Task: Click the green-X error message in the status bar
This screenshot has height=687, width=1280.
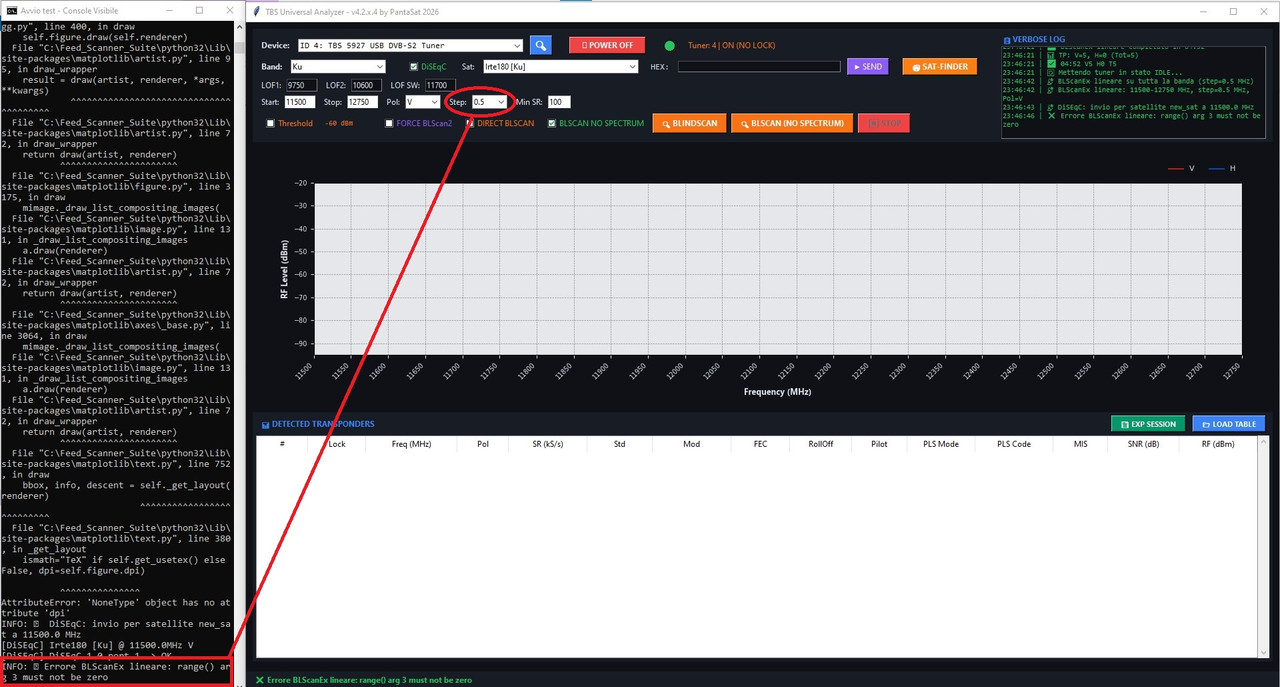Action: (x=364, y=680)
